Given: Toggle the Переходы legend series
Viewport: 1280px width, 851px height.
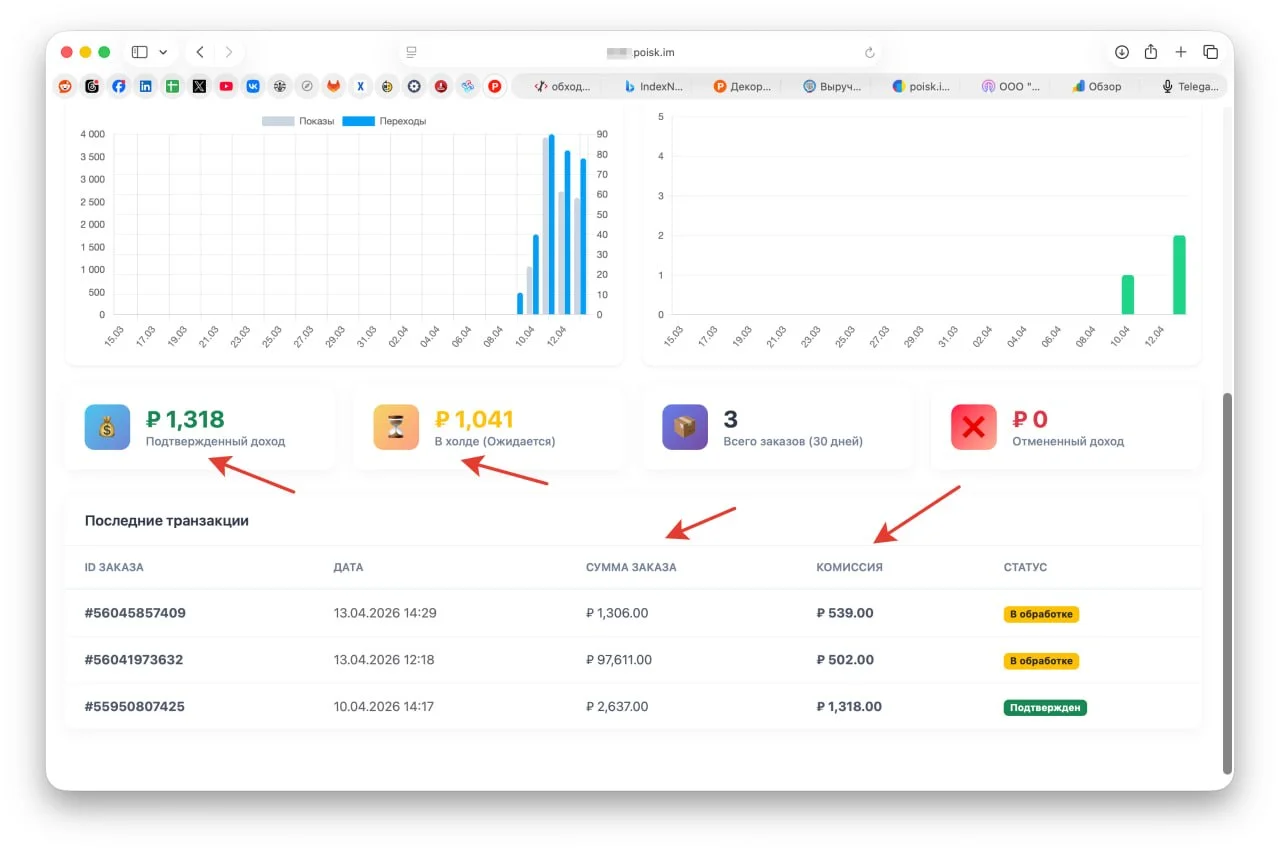Looking at the screenshot, I should coord(384,121).
